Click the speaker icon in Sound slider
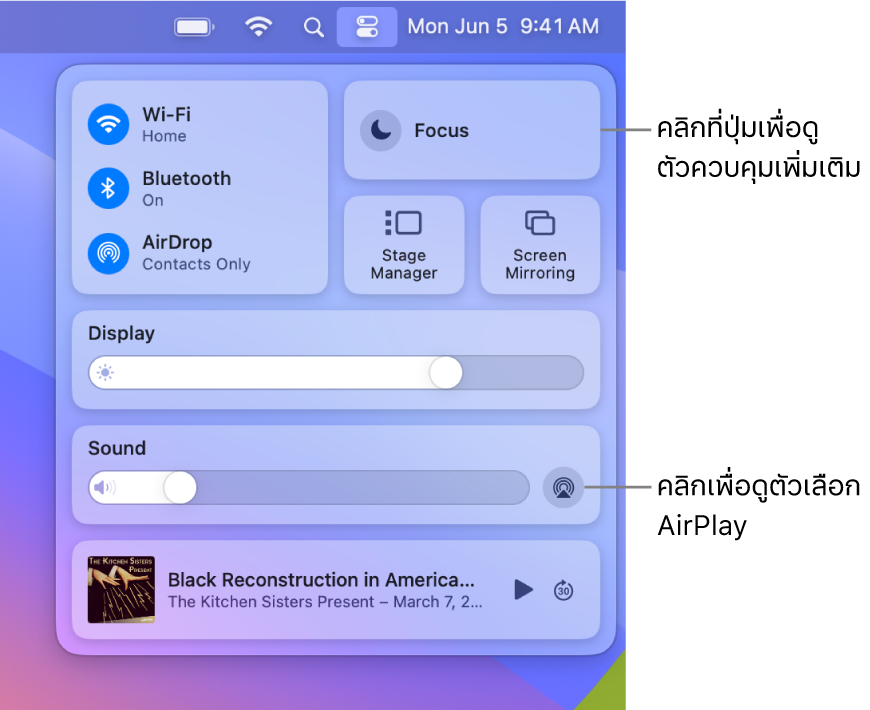The height and width of the screenshot is (710, 870). pyautogui.click(x=104, y=488)
